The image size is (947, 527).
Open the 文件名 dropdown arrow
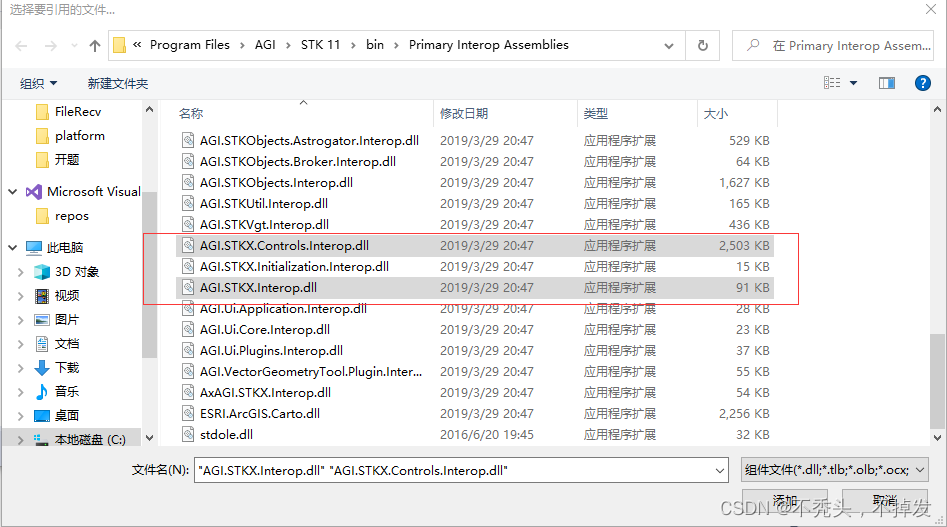click(x=719, y=470)
